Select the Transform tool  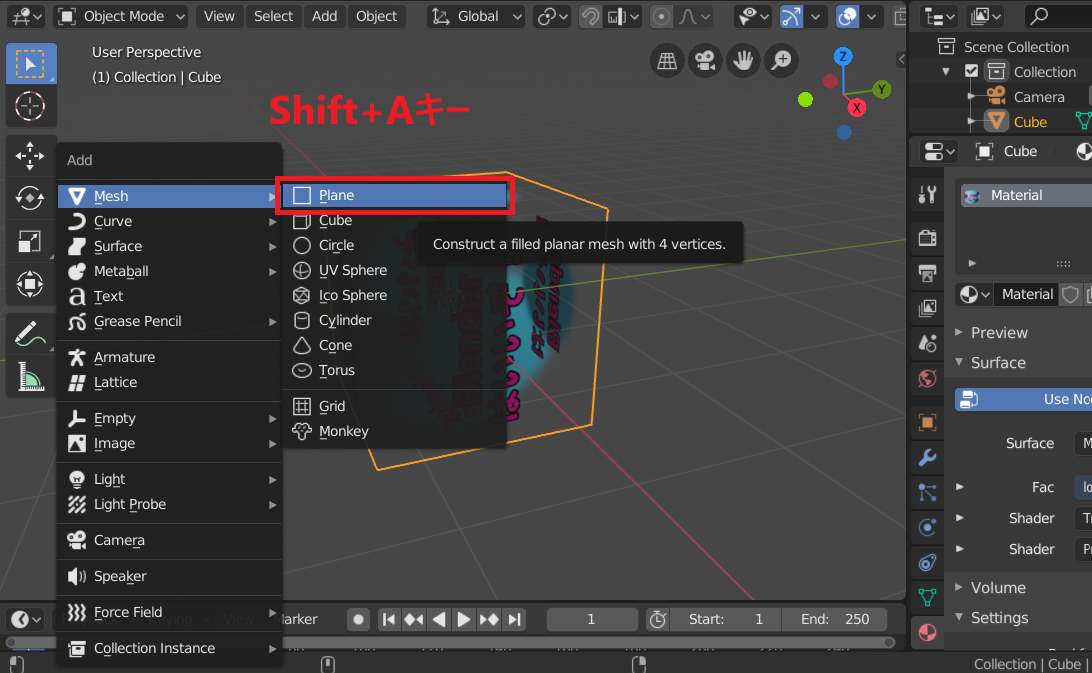pos(30,284)
